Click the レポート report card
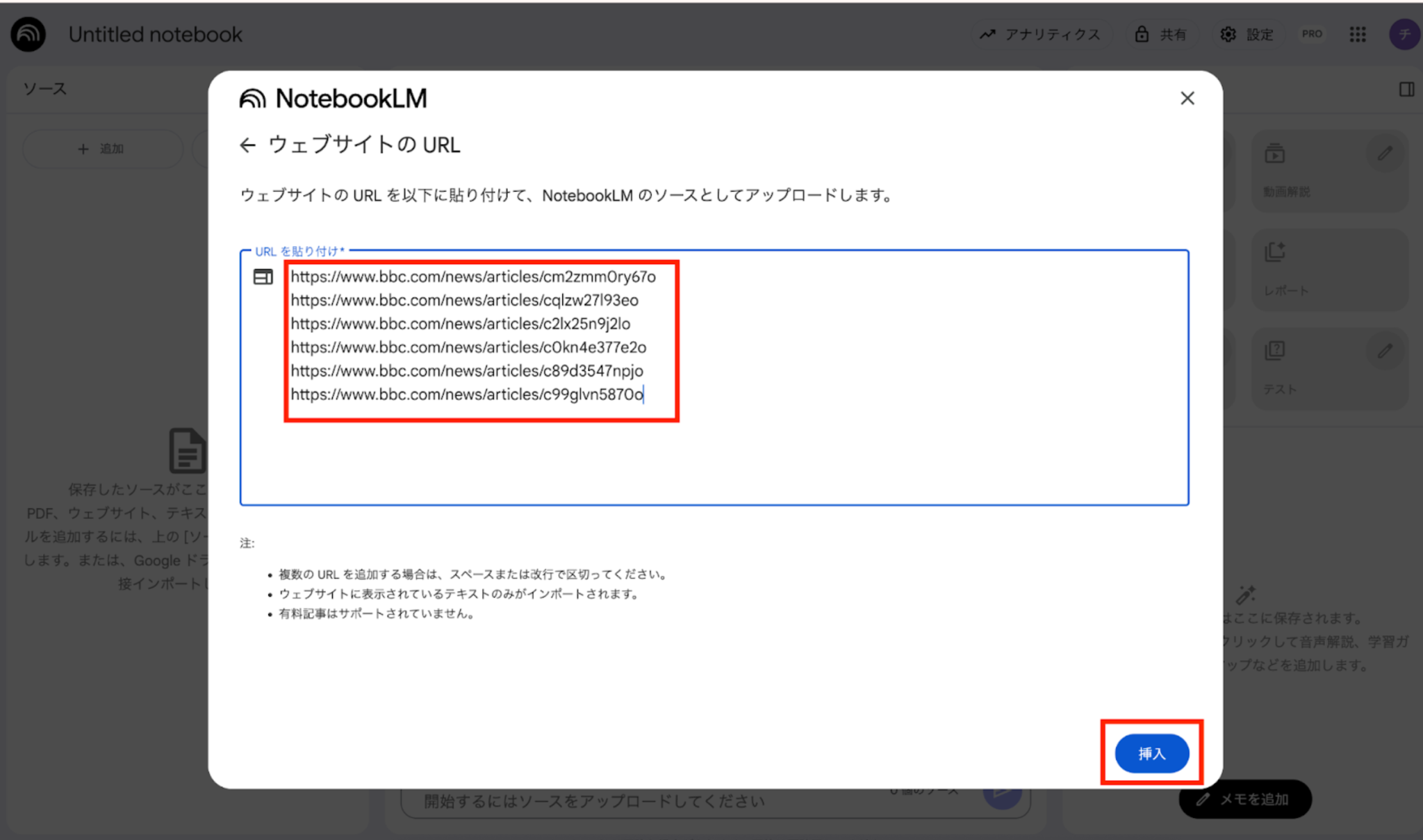This screenshot has height=840, width=1423. pyautogui.click(x=1329, y=270)
